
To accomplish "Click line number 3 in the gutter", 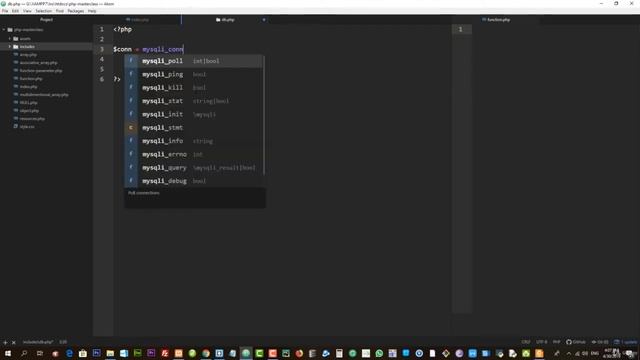I will coord(102,49).
